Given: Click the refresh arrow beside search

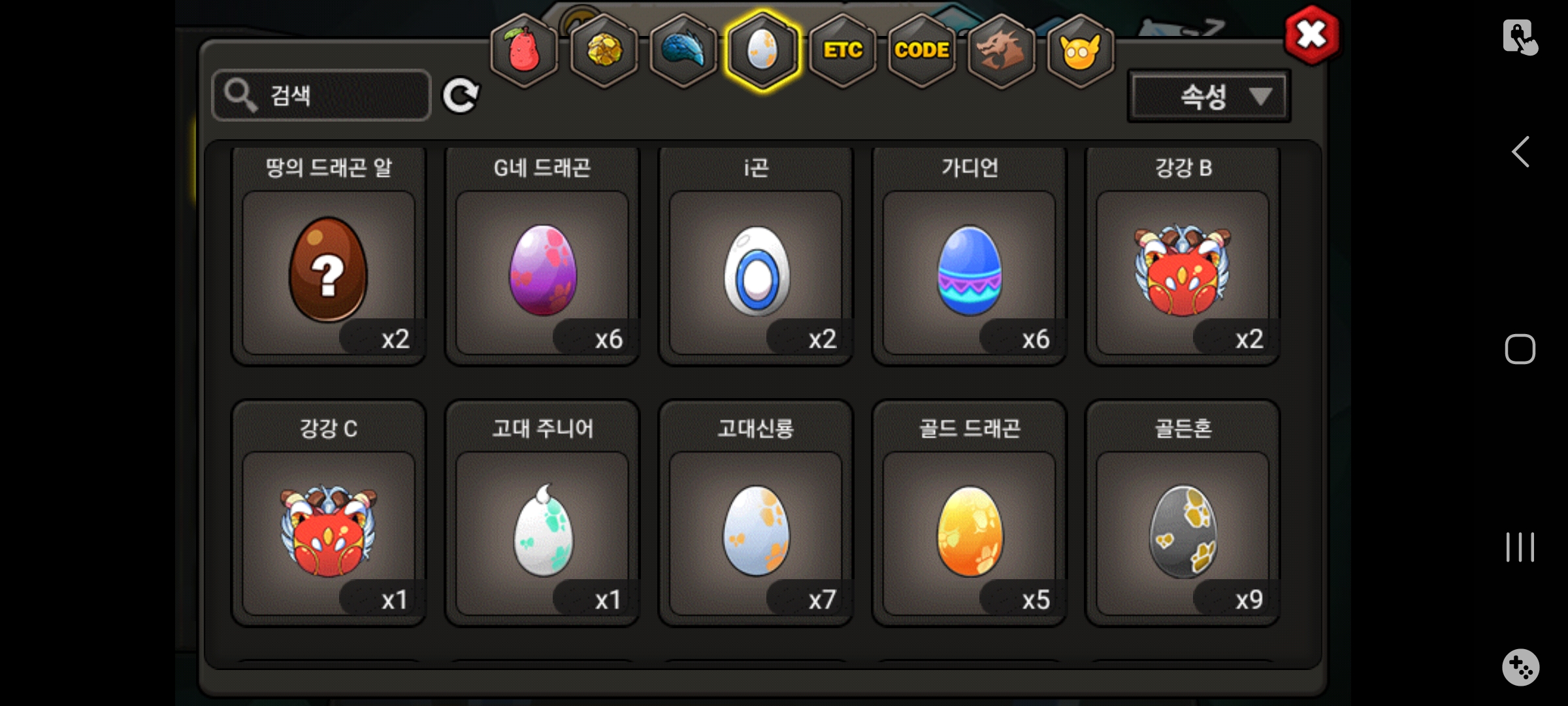Looking at the screenshot, I should (x=461, y=96).
